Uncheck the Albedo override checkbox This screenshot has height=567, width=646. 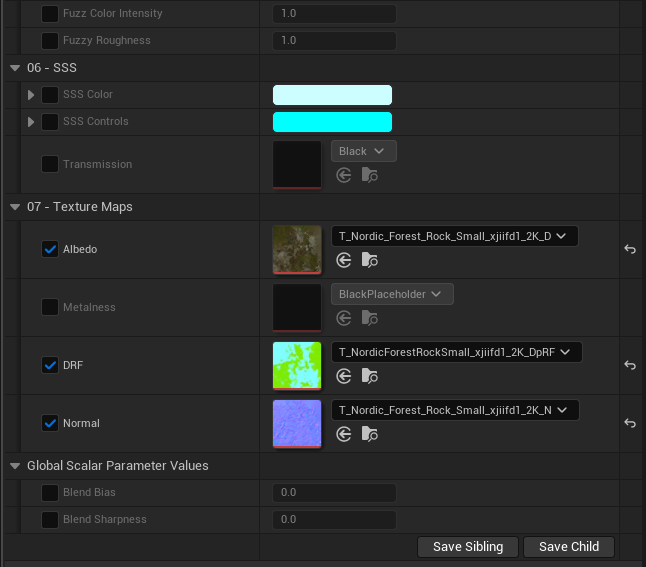50,249
